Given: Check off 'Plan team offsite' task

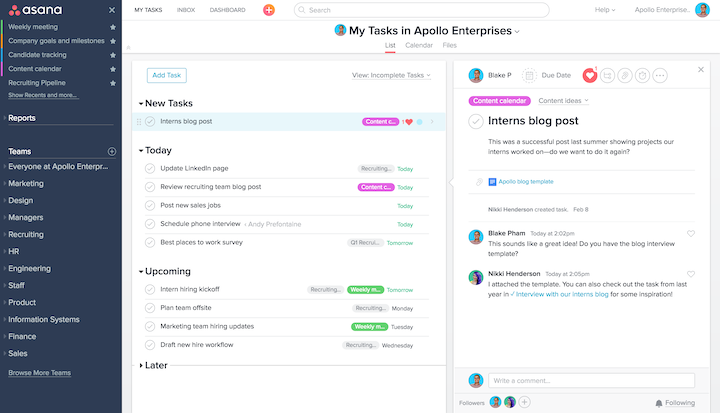Looking at the screenshot, I should (x=150, y=308).
